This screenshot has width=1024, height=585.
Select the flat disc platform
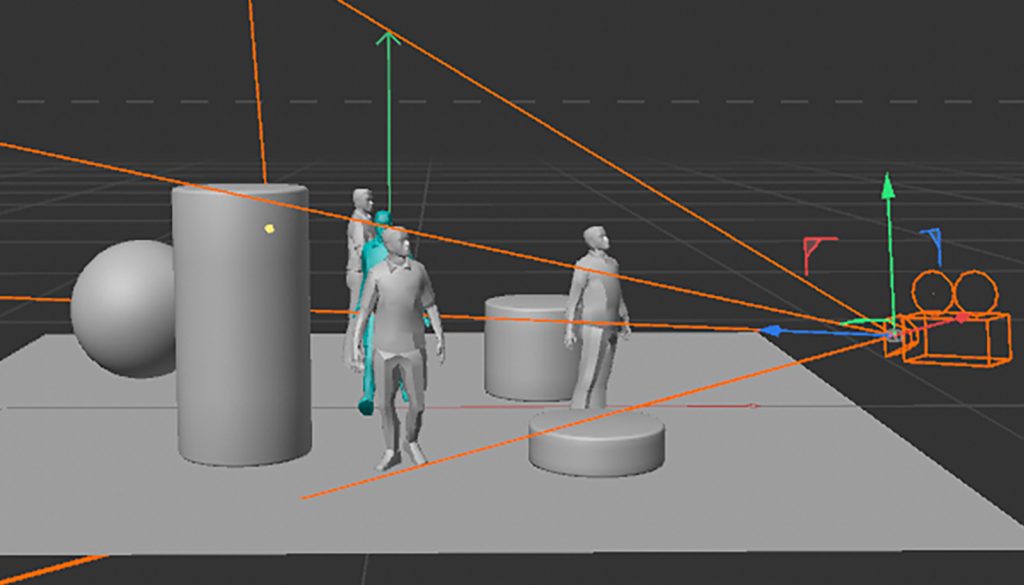pos(596,442)
